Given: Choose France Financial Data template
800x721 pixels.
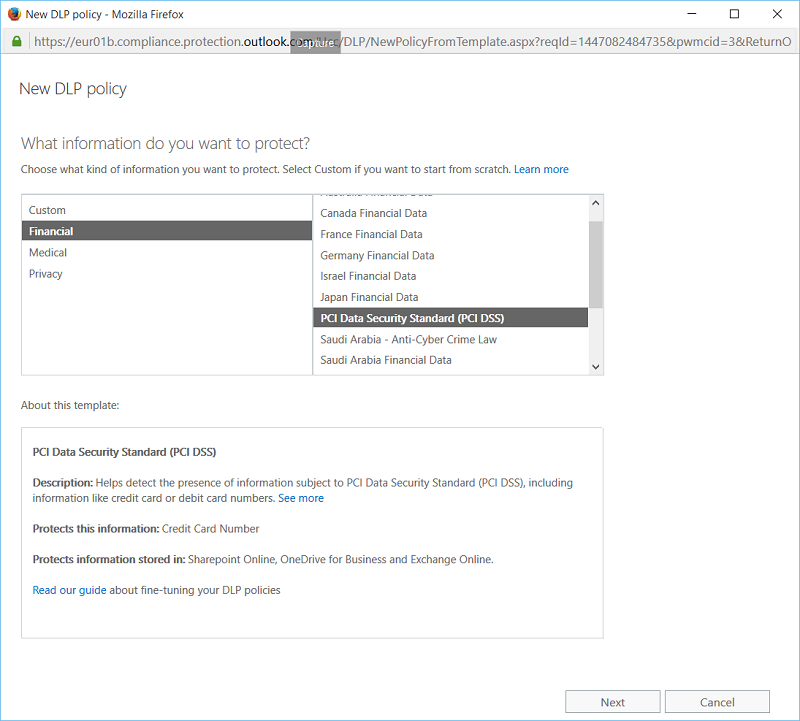Looking at the screenshot, I should click(x=451, y=234).
